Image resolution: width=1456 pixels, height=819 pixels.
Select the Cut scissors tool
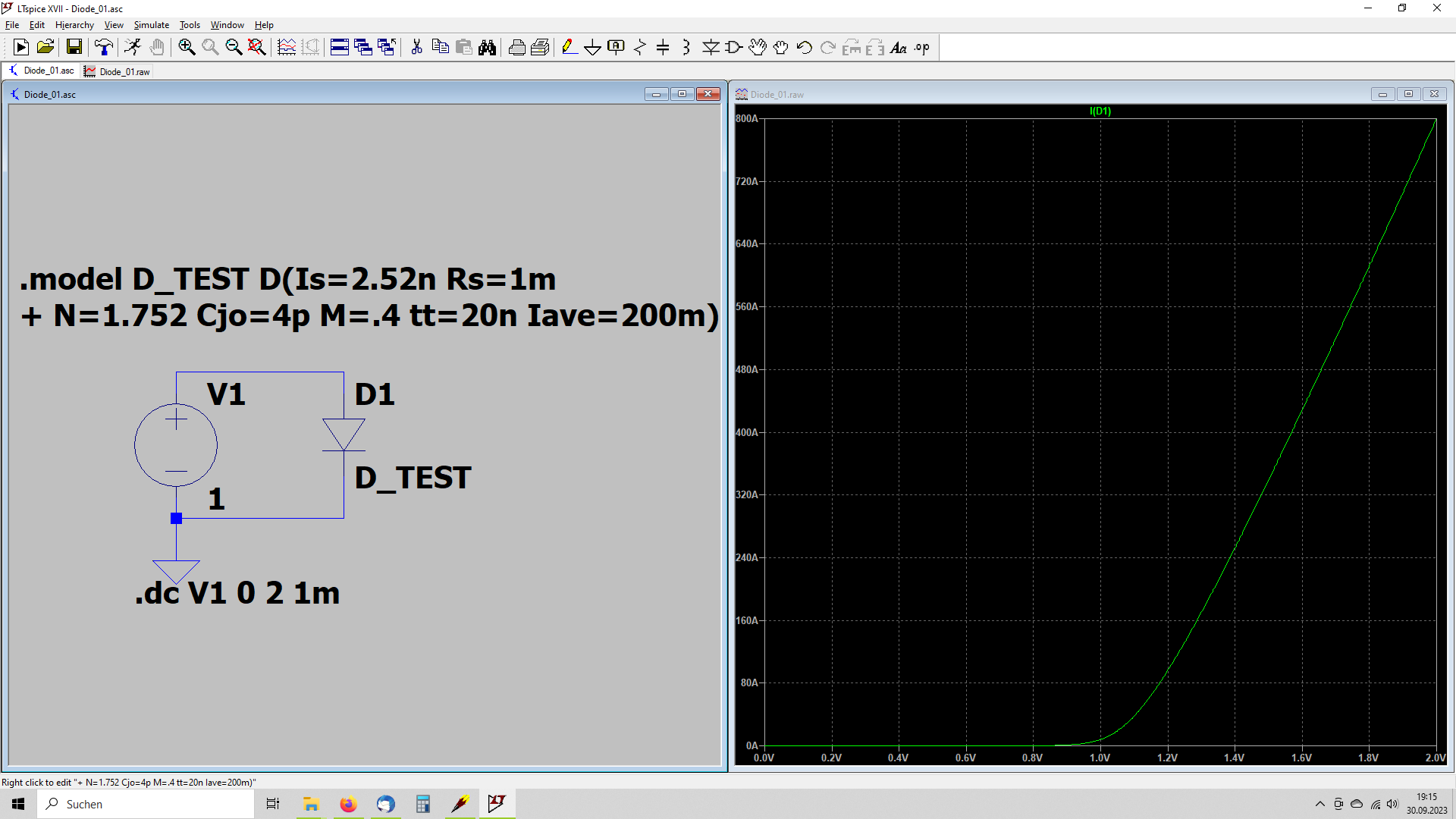pos(416,48)
